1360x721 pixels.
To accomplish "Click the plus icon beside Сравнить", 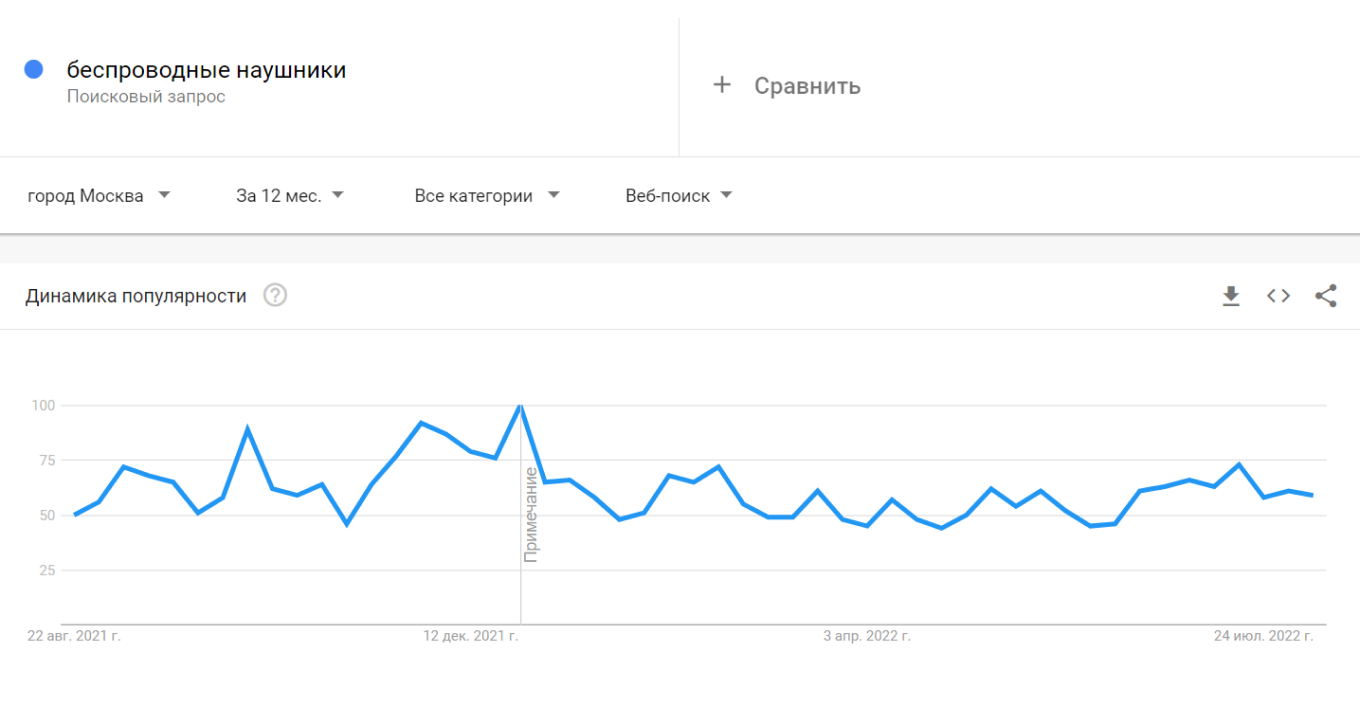I will pyautogui.click(x=722, y=85).
